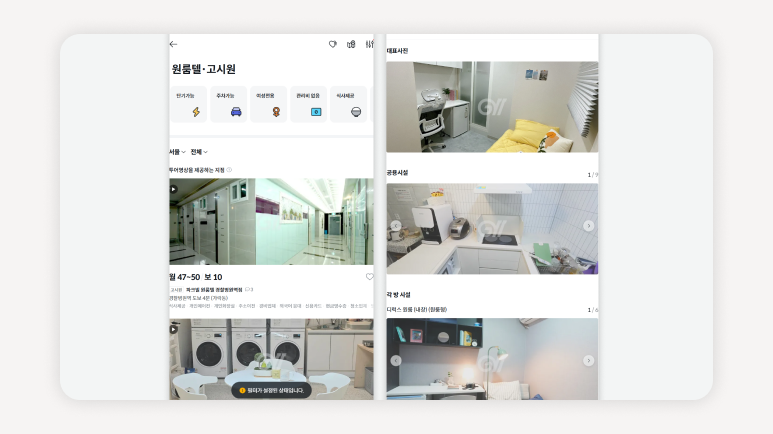This screenshot has height=434, width=773.
Task: Click the 디럭스 원룸 room type label
Action: [417, 310]
